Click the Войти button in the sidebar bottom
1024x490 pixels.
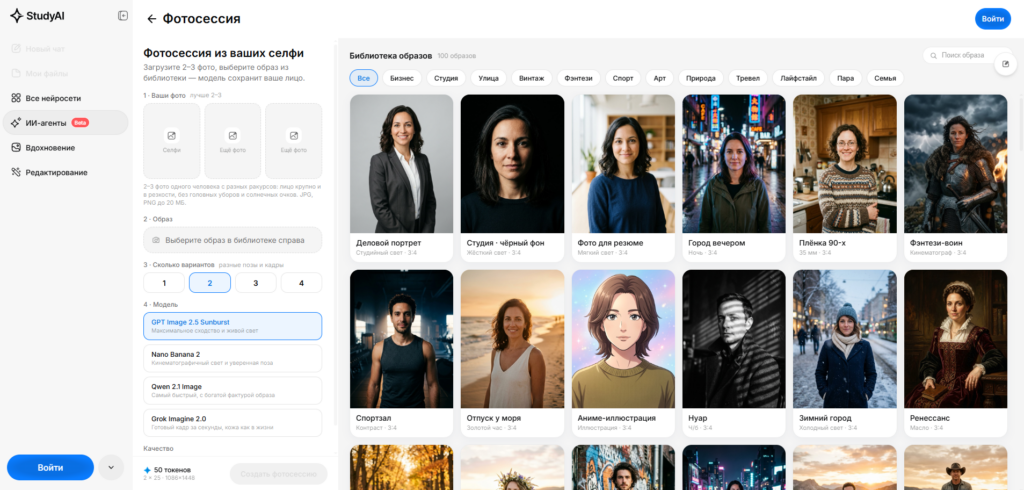[50, 468]
